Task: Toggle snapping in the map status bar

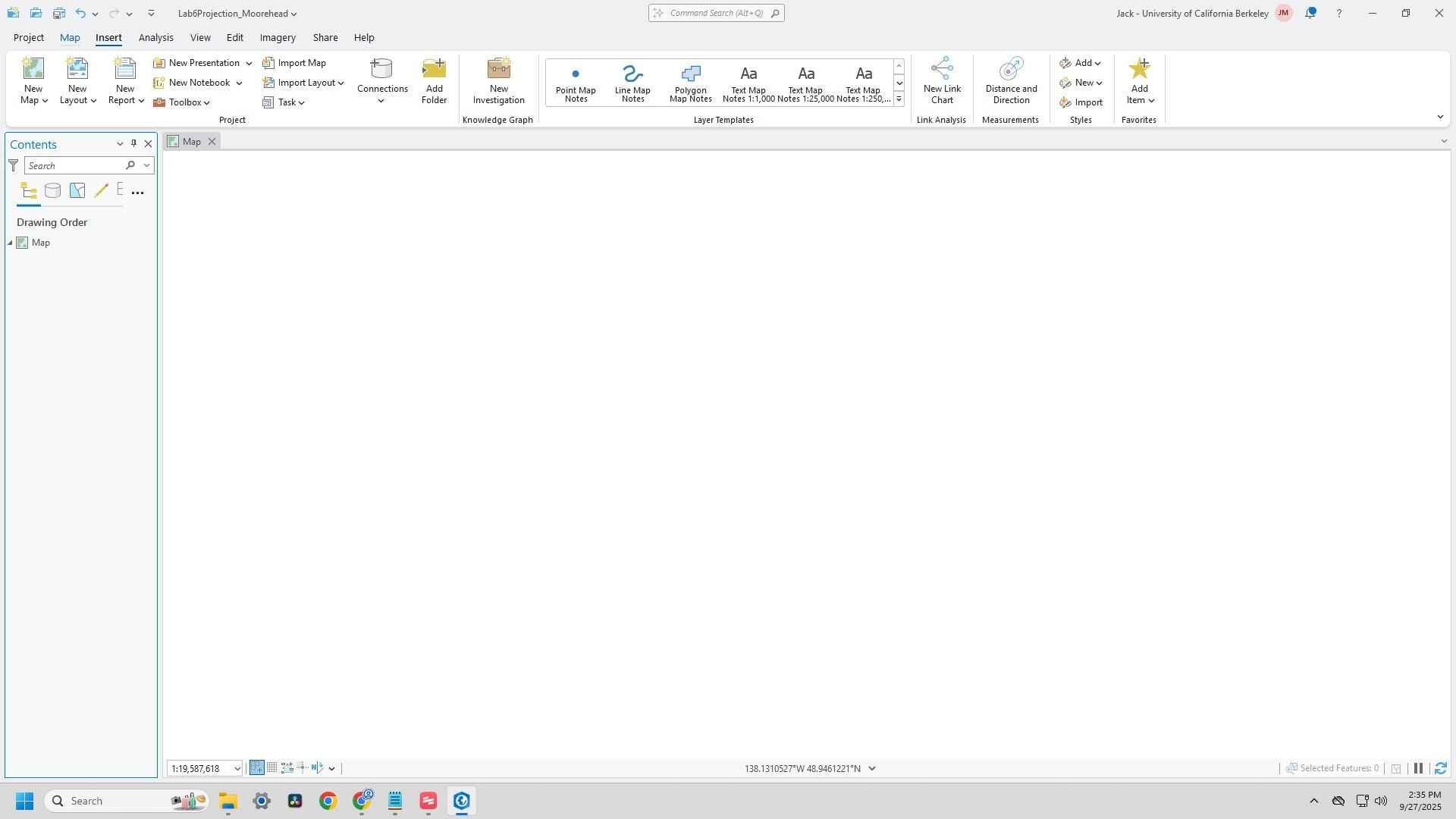Action: click(x=257, y=768)
